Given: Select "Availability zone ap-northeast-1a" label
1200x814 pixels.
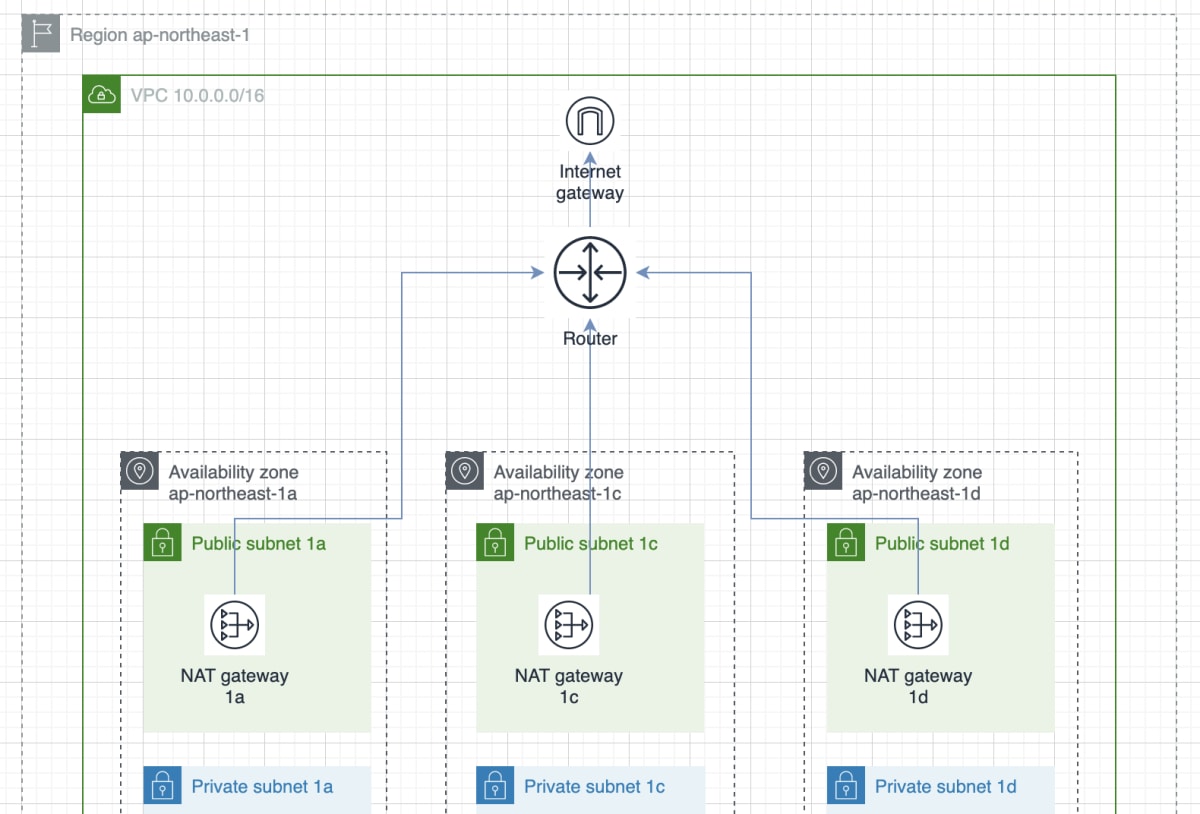Looking at the screenshot, I should tap(233, 482).
